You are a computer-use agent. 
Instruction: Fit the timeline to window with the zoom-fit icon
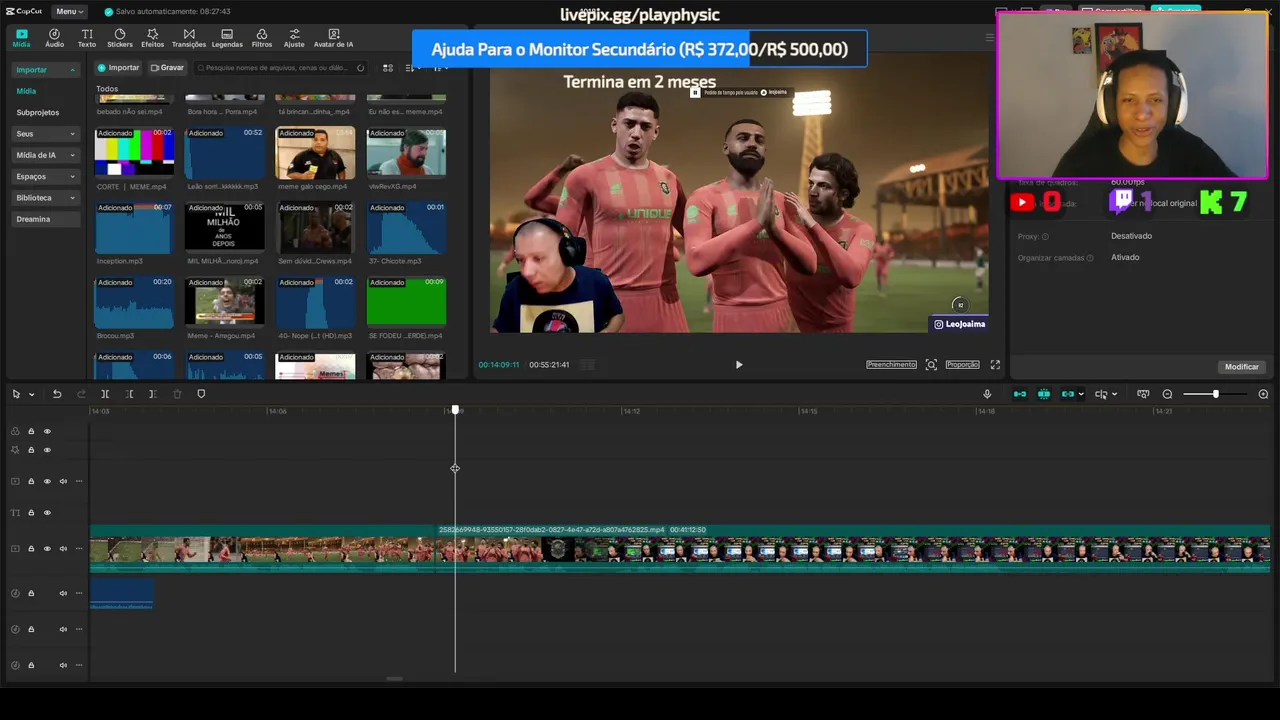tap(1143, 394)
